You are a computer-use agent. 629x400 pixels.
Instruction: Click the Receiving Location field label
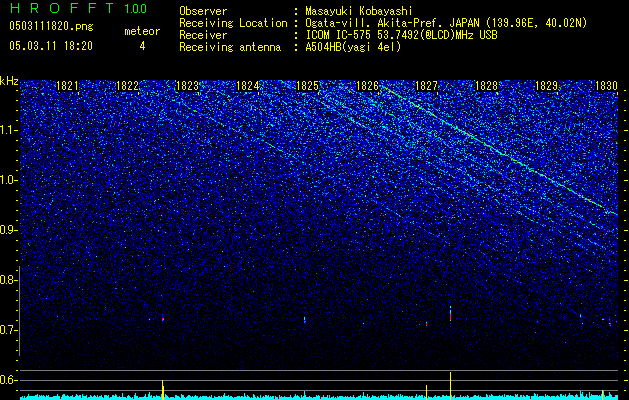[x=233, y=23]
